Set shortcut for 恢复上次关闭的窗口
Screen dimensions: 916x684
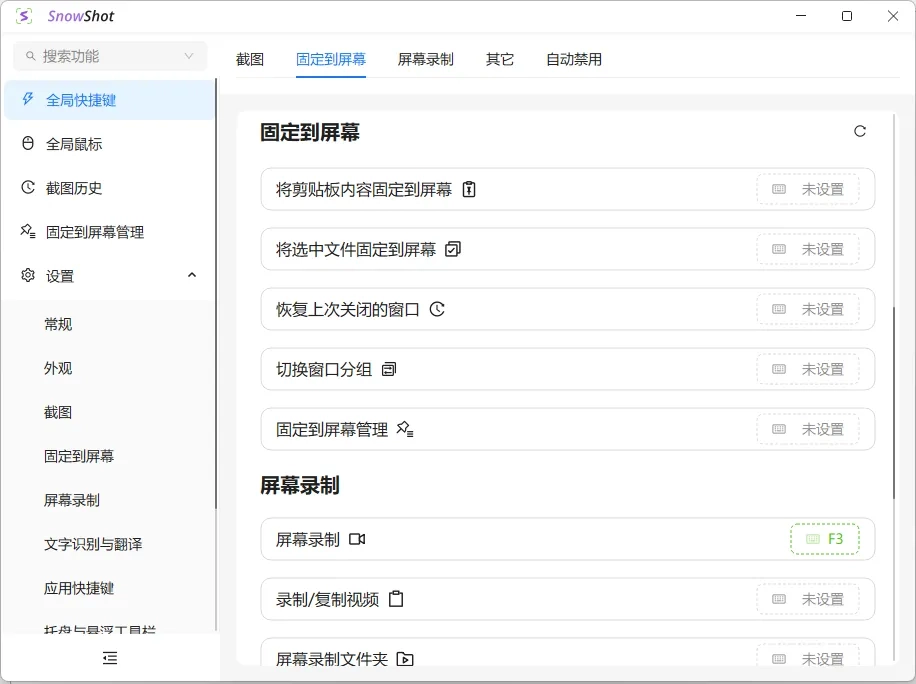click(x=808, y=309)
